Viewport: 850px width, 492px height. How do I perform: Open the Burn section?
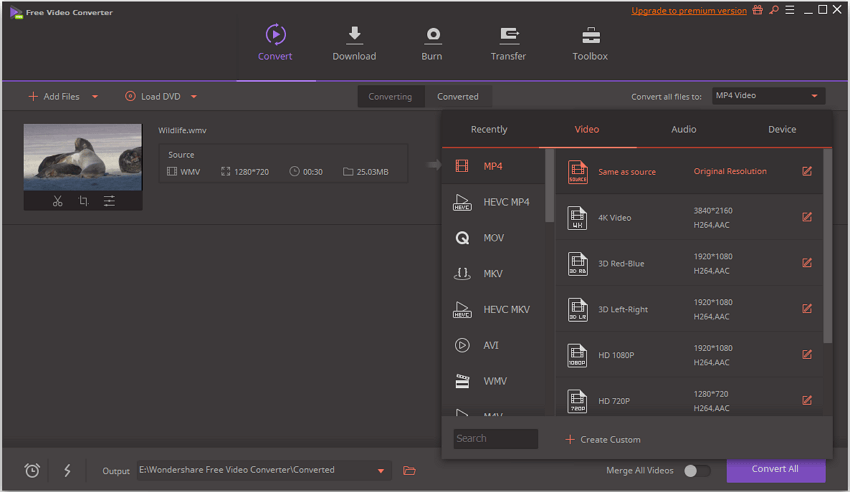click(432, 43)
